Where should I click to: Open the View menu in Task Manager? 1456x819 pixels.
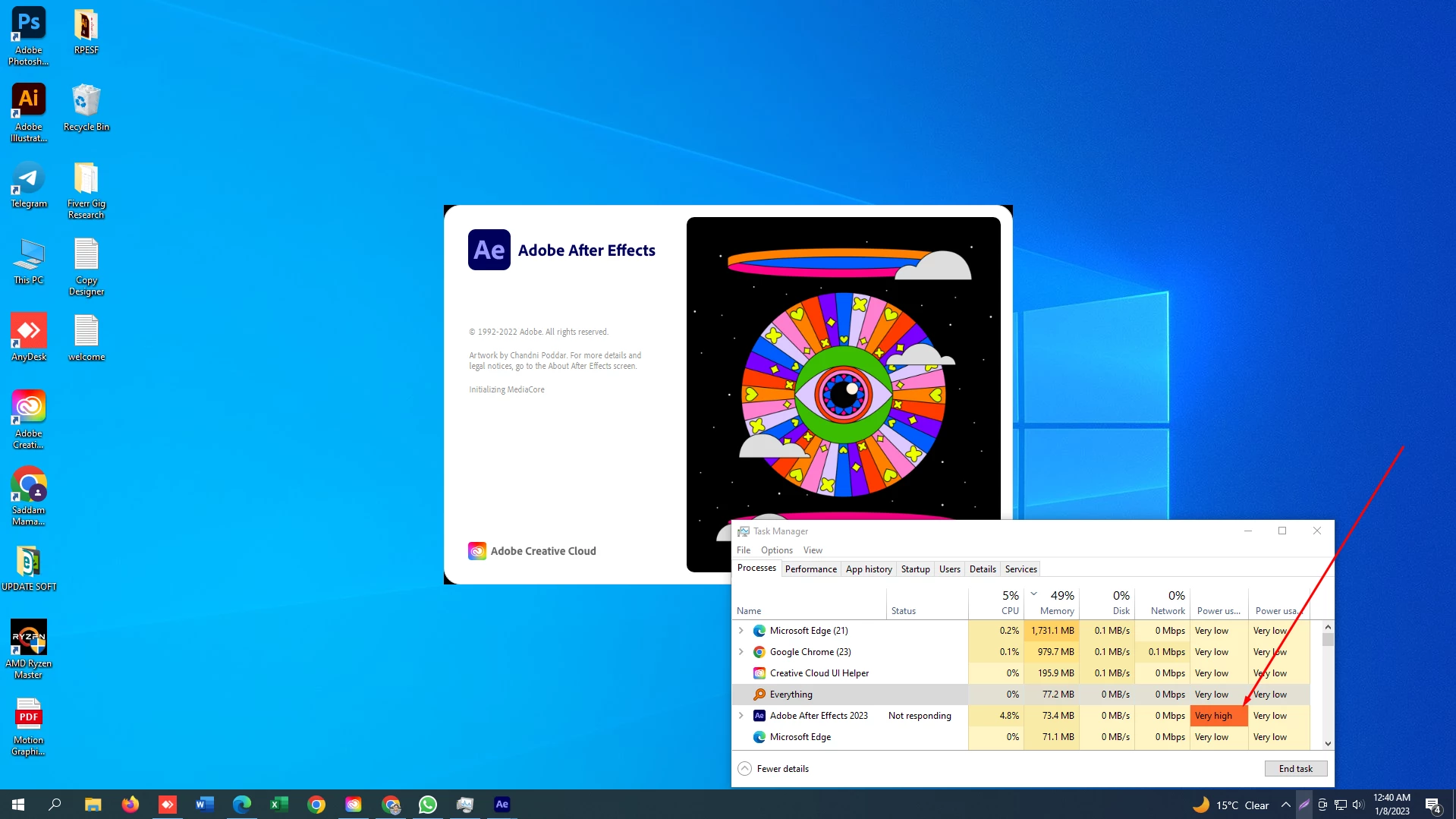(x=813, y=550)
